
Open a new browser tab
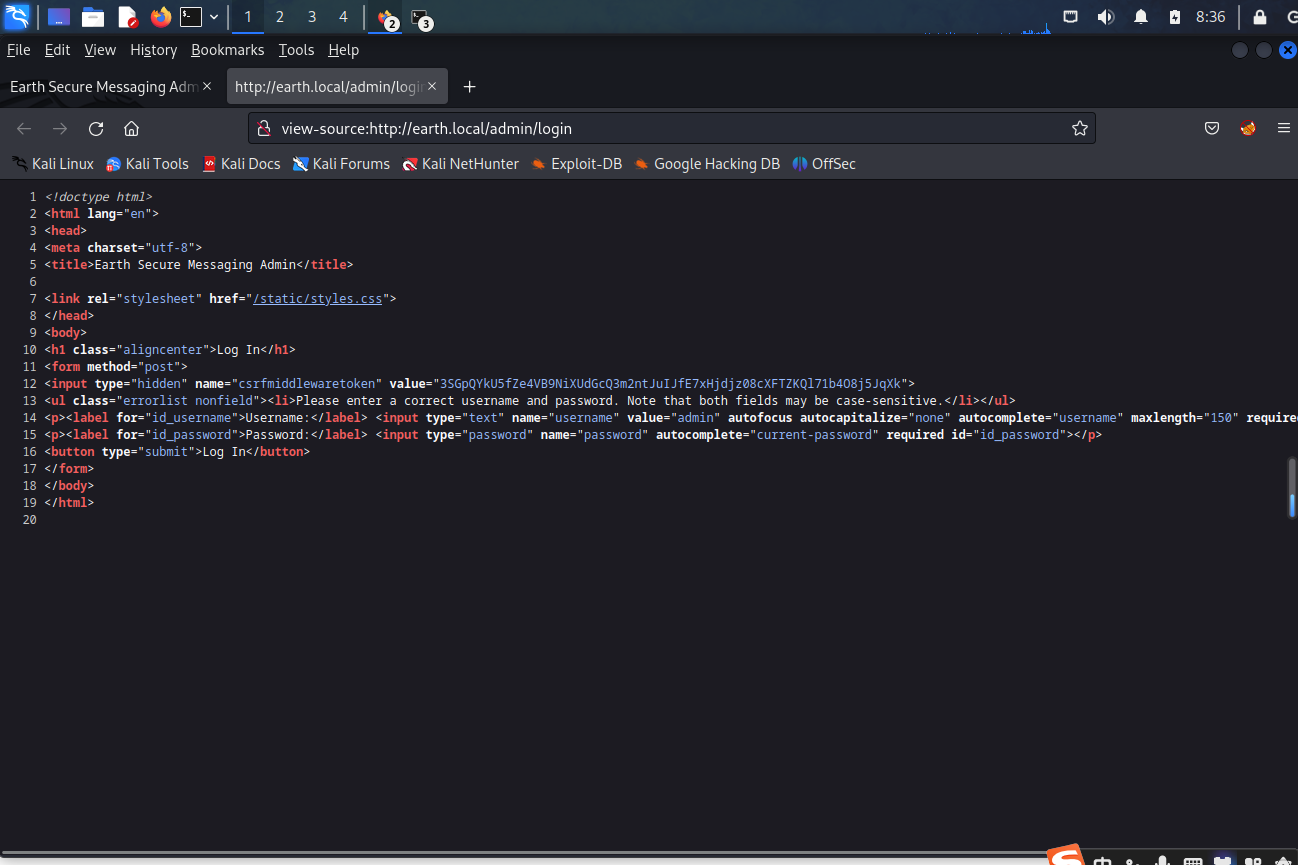click(x=470, y=87)
